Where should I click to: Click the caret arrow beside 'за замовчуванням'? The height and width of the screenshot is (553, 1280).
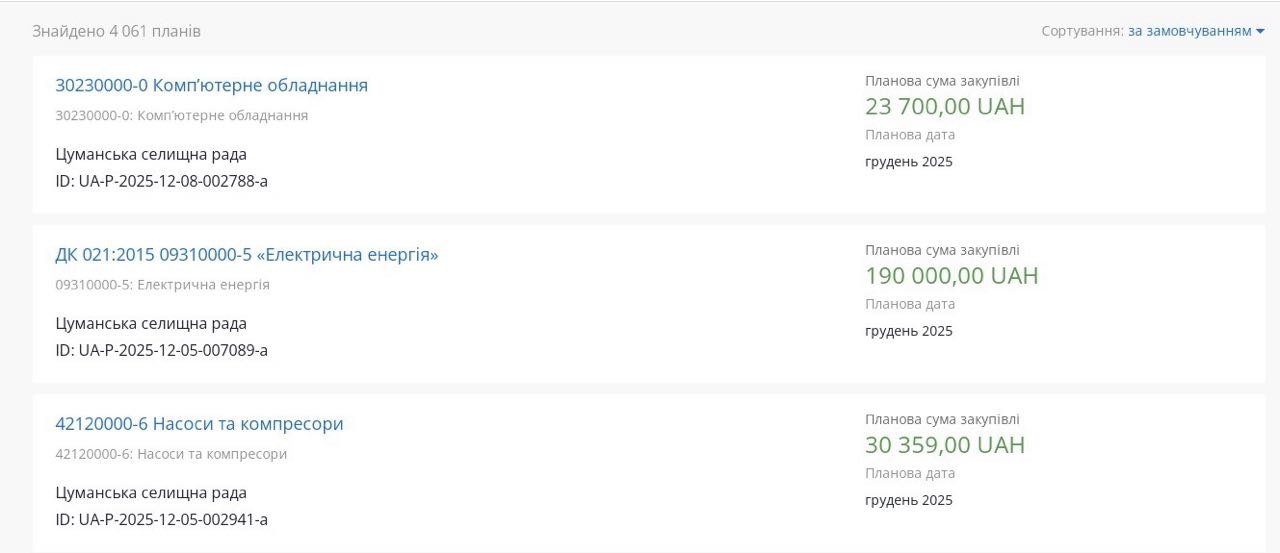(x=1260, y=32)
